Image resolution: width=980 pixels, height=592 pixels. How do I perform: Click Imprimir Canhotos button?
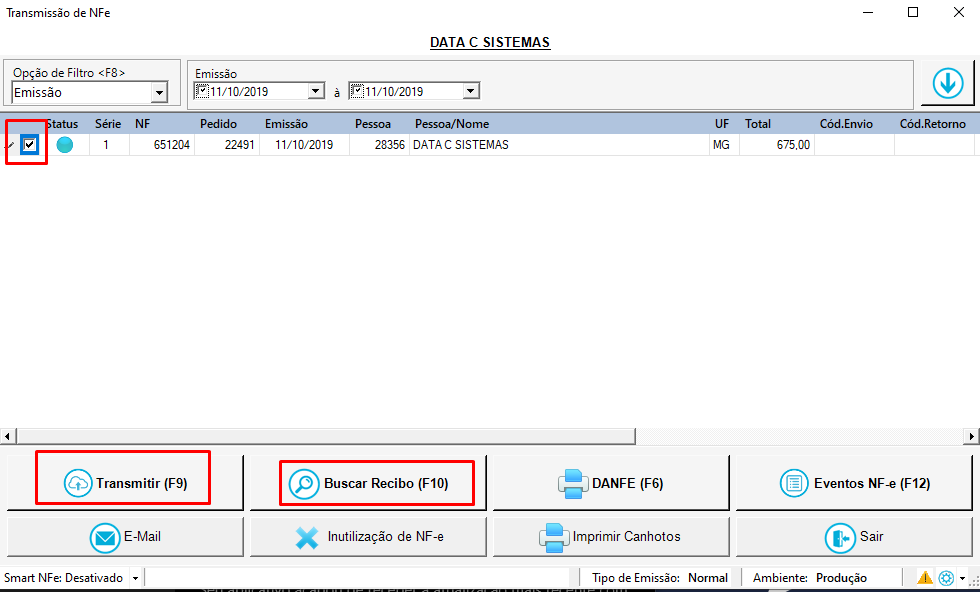coord(612,537)
